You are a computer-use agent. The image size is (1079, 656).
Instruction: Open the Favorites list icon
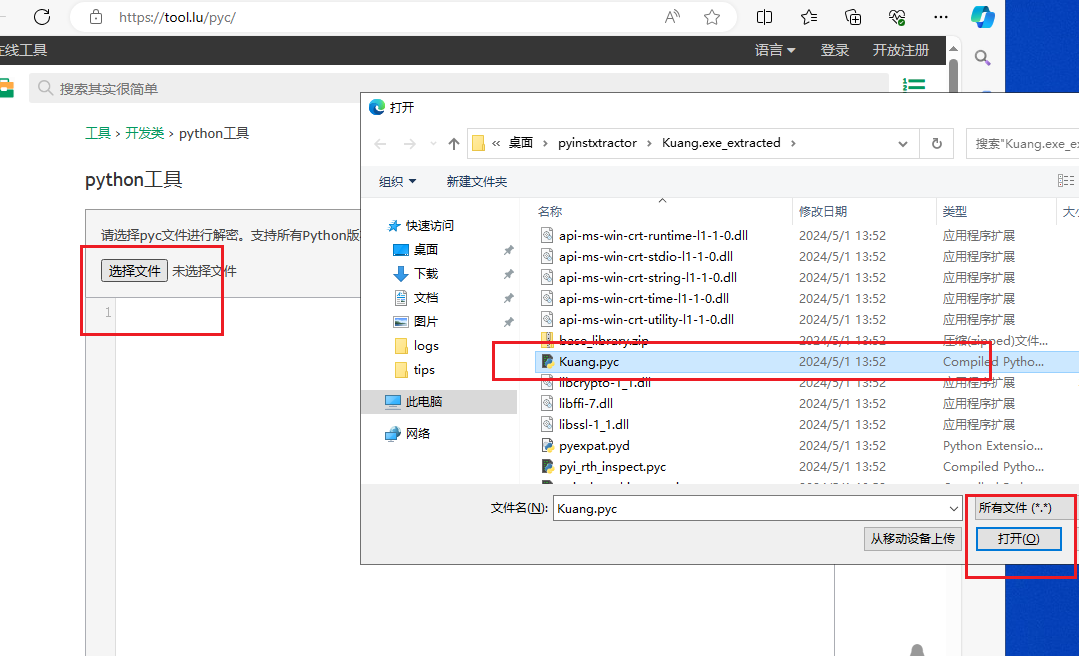[x=809, y=17]
